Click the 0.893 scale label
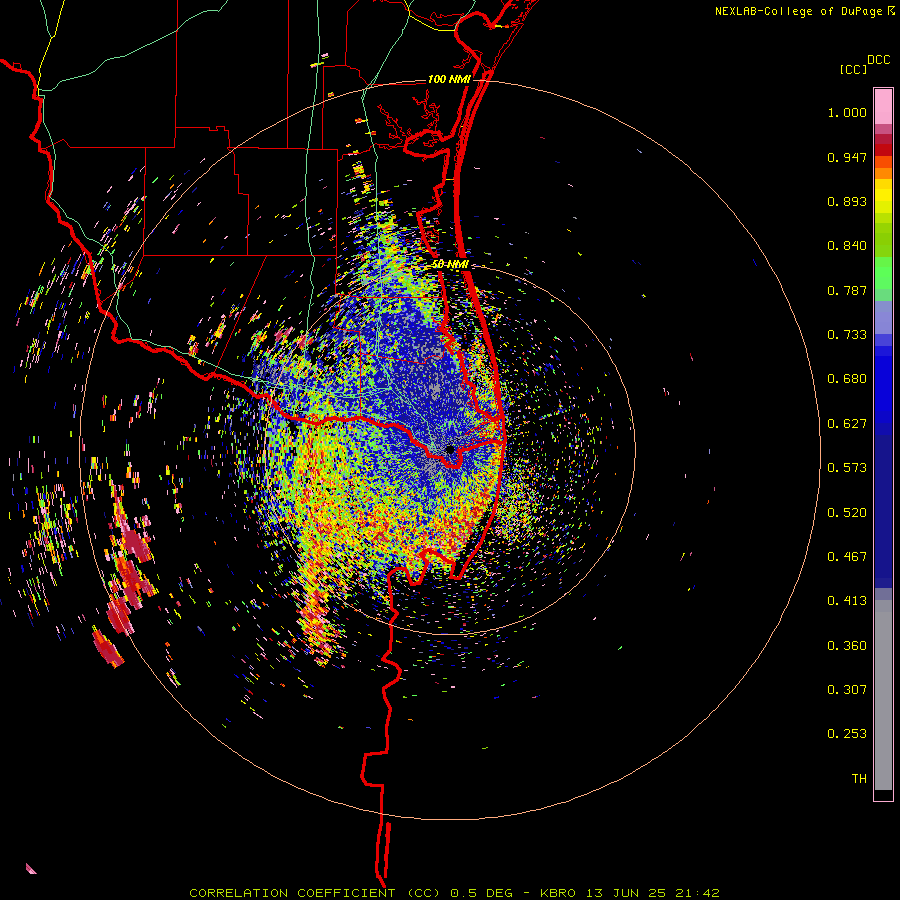Screen dimensions: 900x900 coord(847,201)
